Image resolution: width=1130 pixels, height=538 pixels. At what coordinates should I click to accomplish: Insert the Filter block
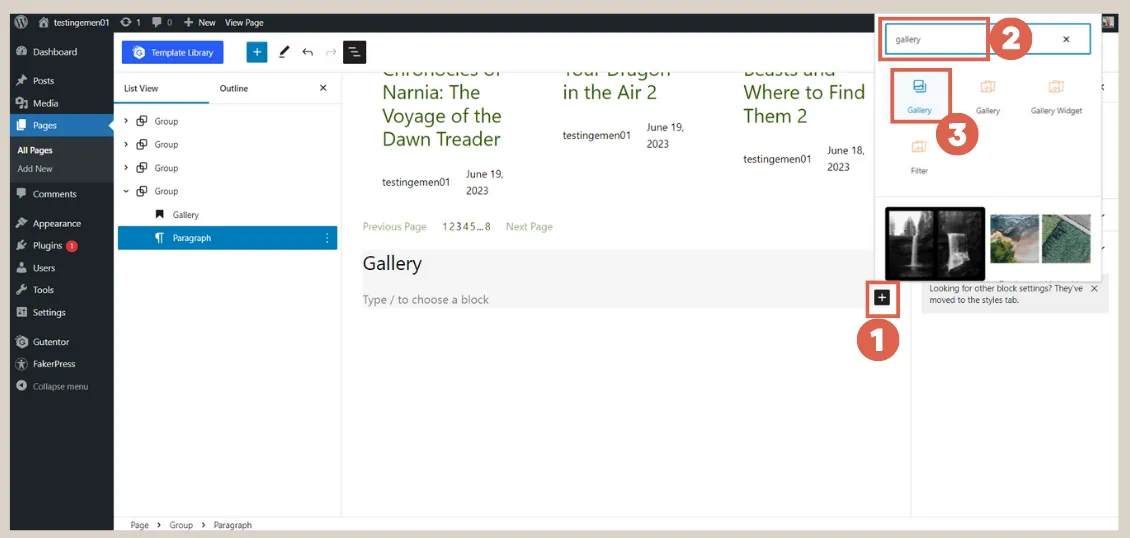[x=919, y=158]
